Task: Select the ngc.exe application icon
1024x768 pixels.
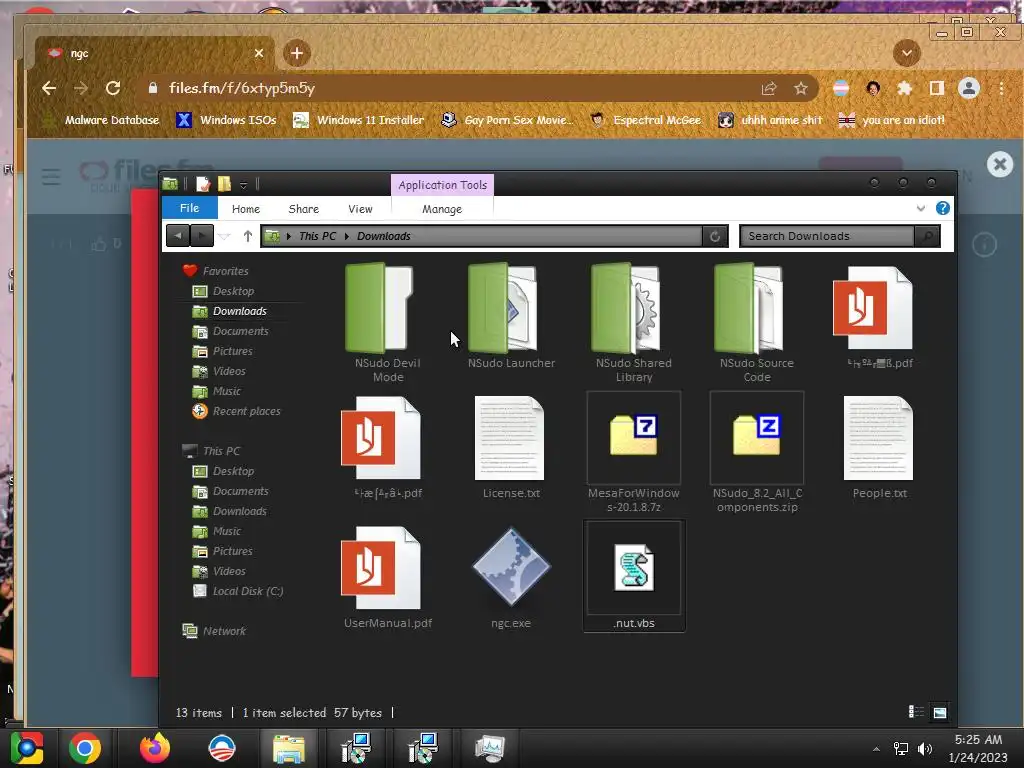Action: (511, 567)
